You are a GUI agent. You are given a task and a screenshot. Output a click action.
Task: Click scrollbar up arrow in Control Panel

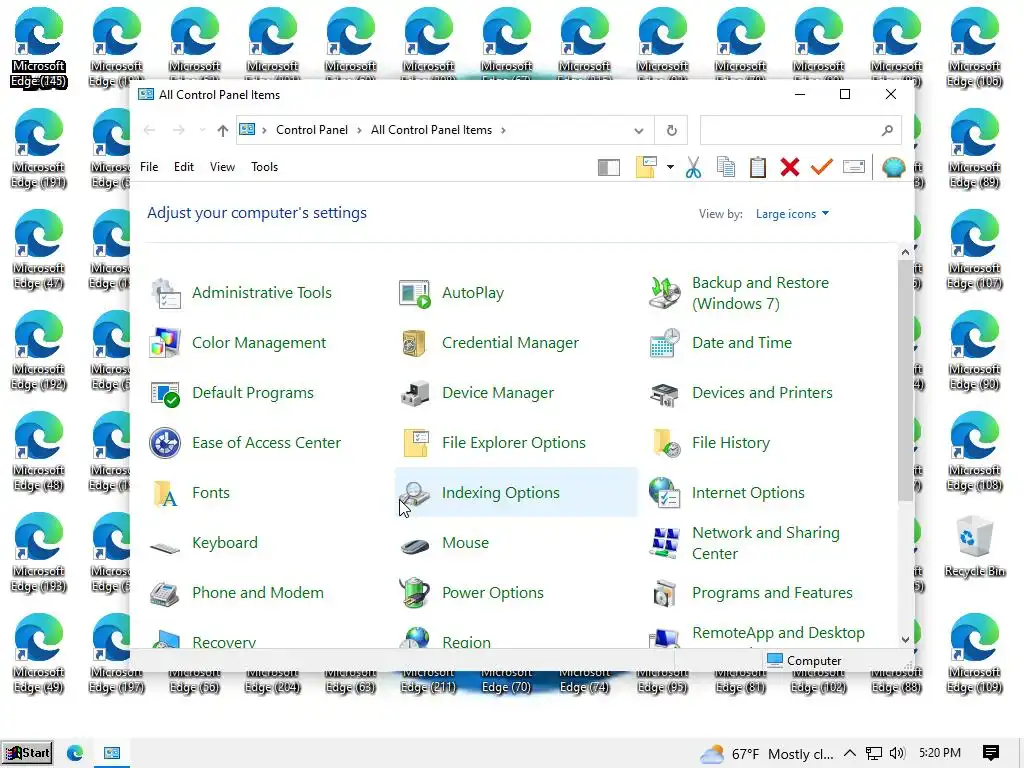905,252
